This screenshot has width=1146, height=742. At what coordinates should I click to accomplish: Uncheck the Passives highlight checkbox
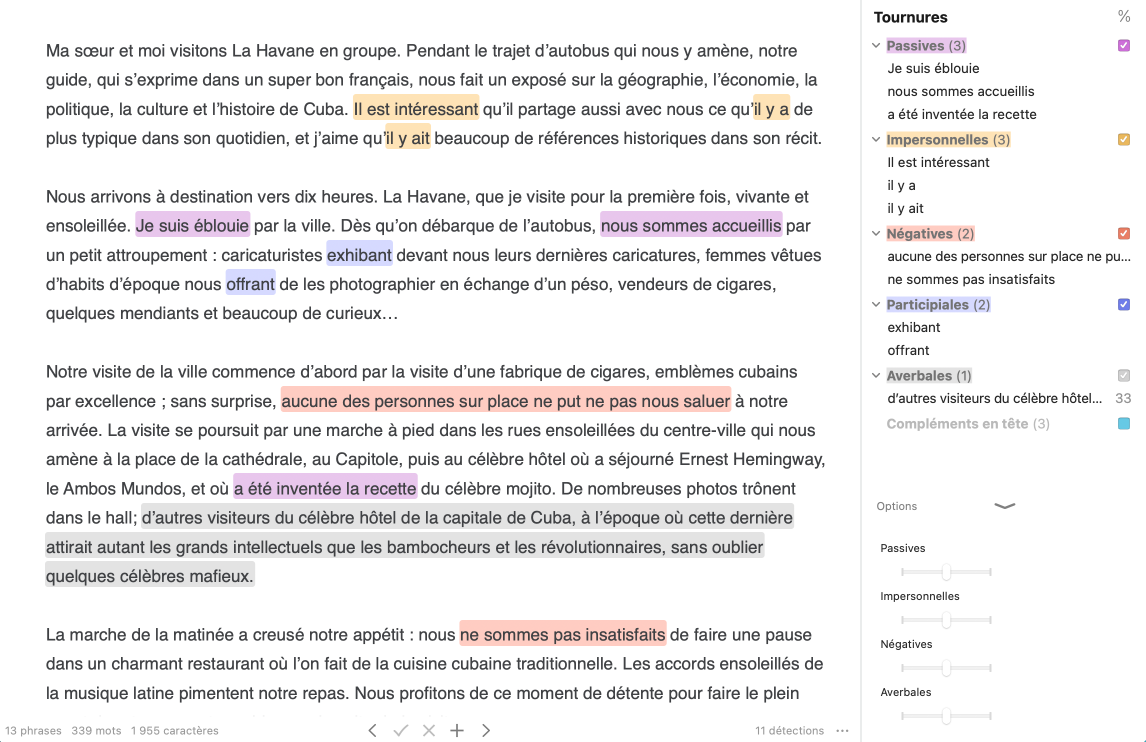[x=1124, y=45]
